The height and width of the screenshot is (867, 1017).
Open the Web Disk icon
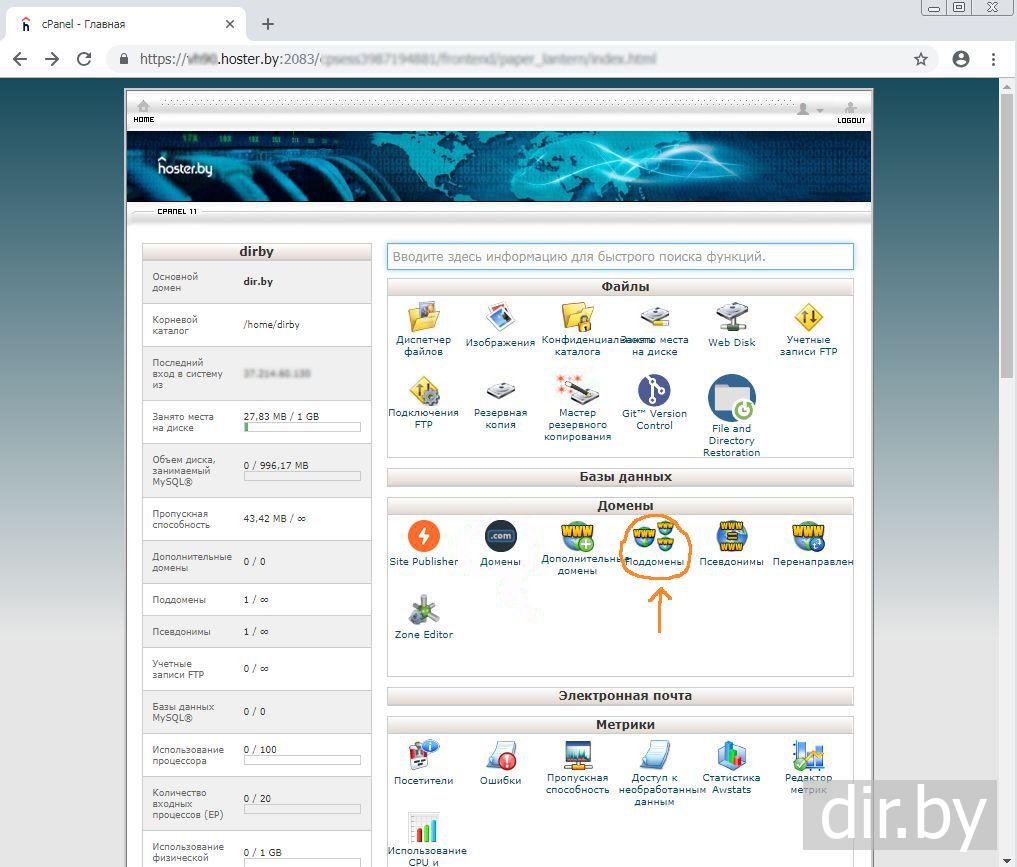point(732,317)
